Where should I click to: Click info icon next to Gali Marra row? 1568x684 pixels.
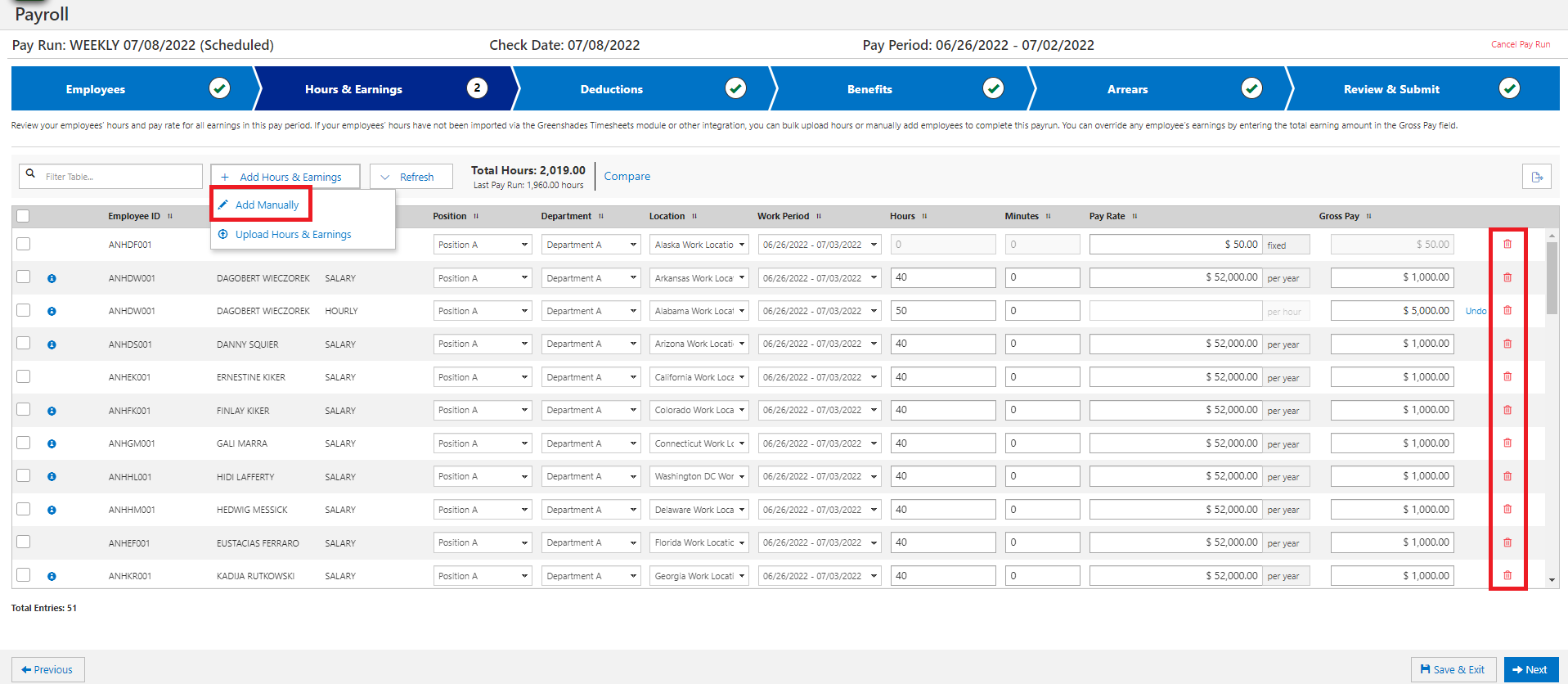click(52, 443)
